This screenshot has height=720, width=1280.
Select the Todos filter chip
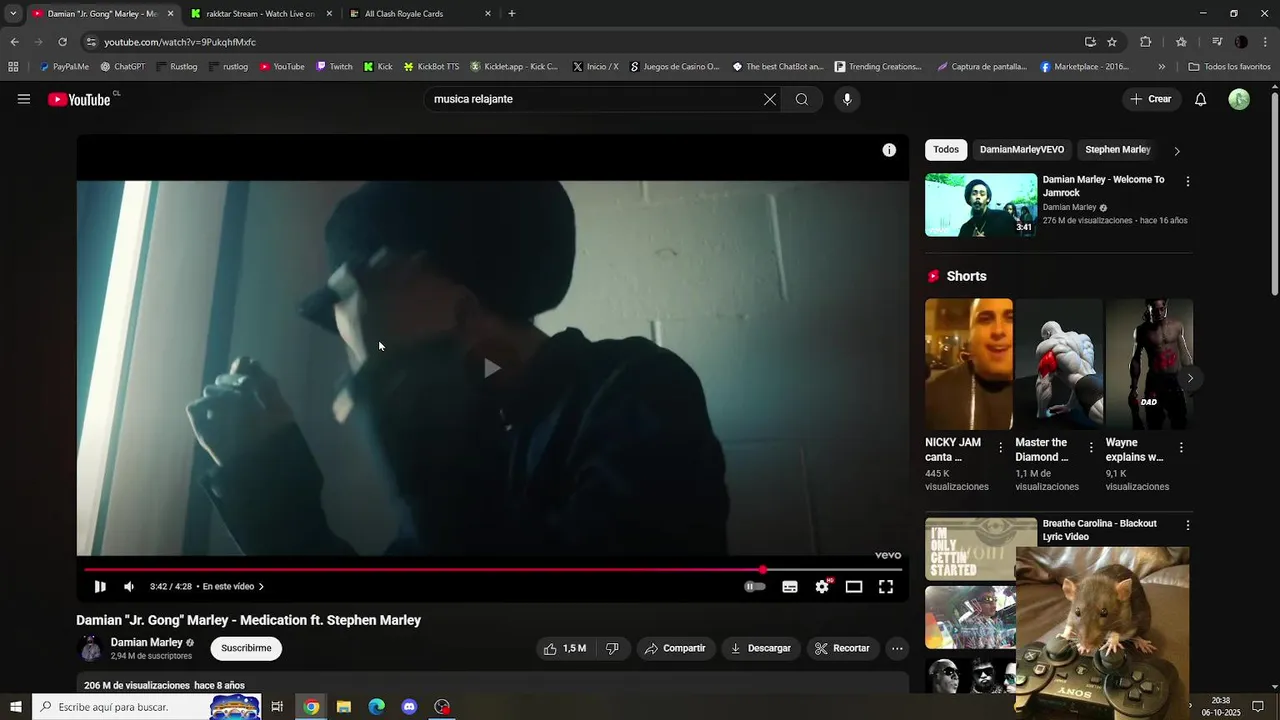(946, 150)
